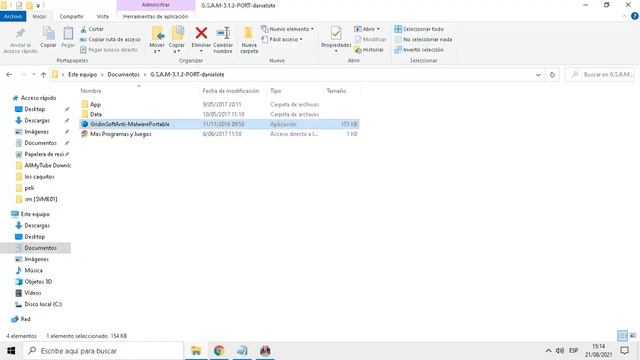Open Copiar a menu

177,40
